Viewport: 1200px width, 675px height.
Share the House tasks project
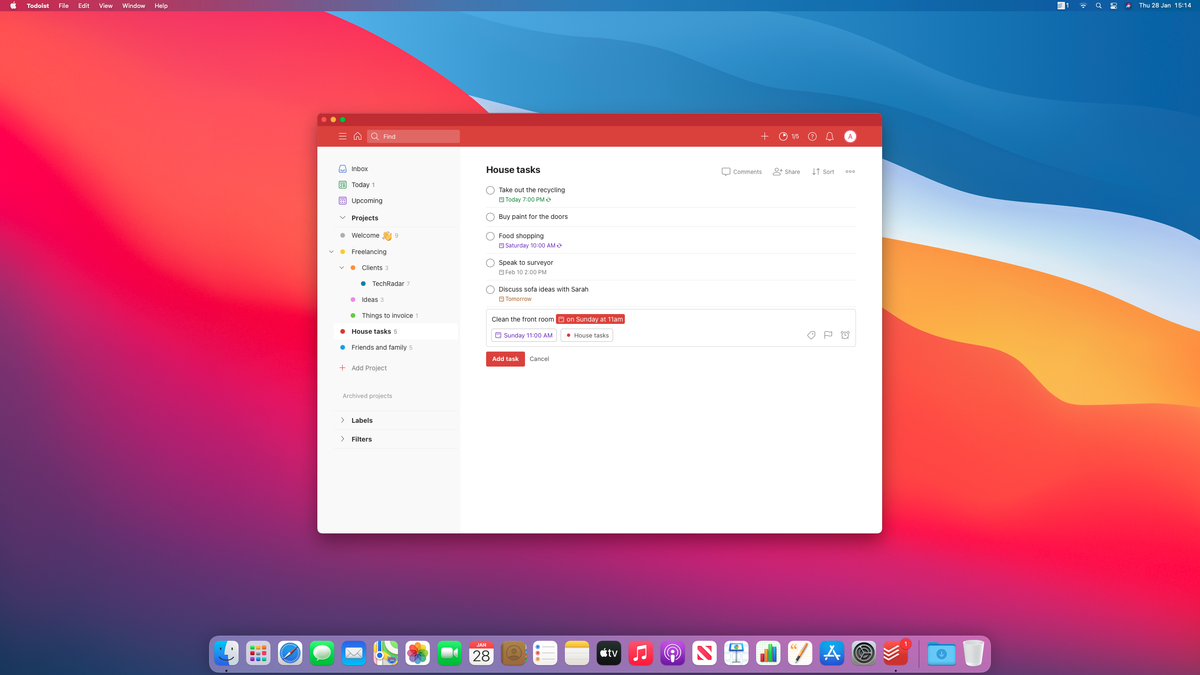[786, 171]
